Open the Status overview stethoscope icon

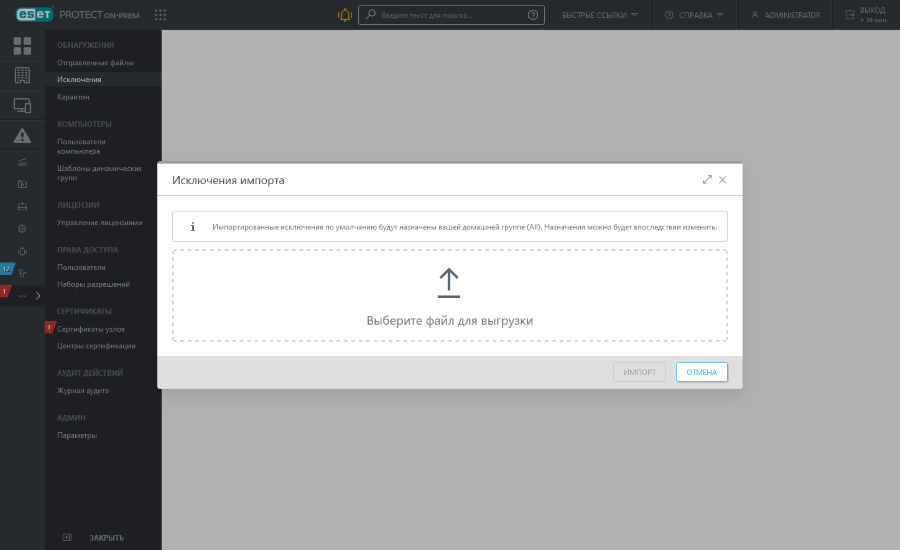(22, 273)
